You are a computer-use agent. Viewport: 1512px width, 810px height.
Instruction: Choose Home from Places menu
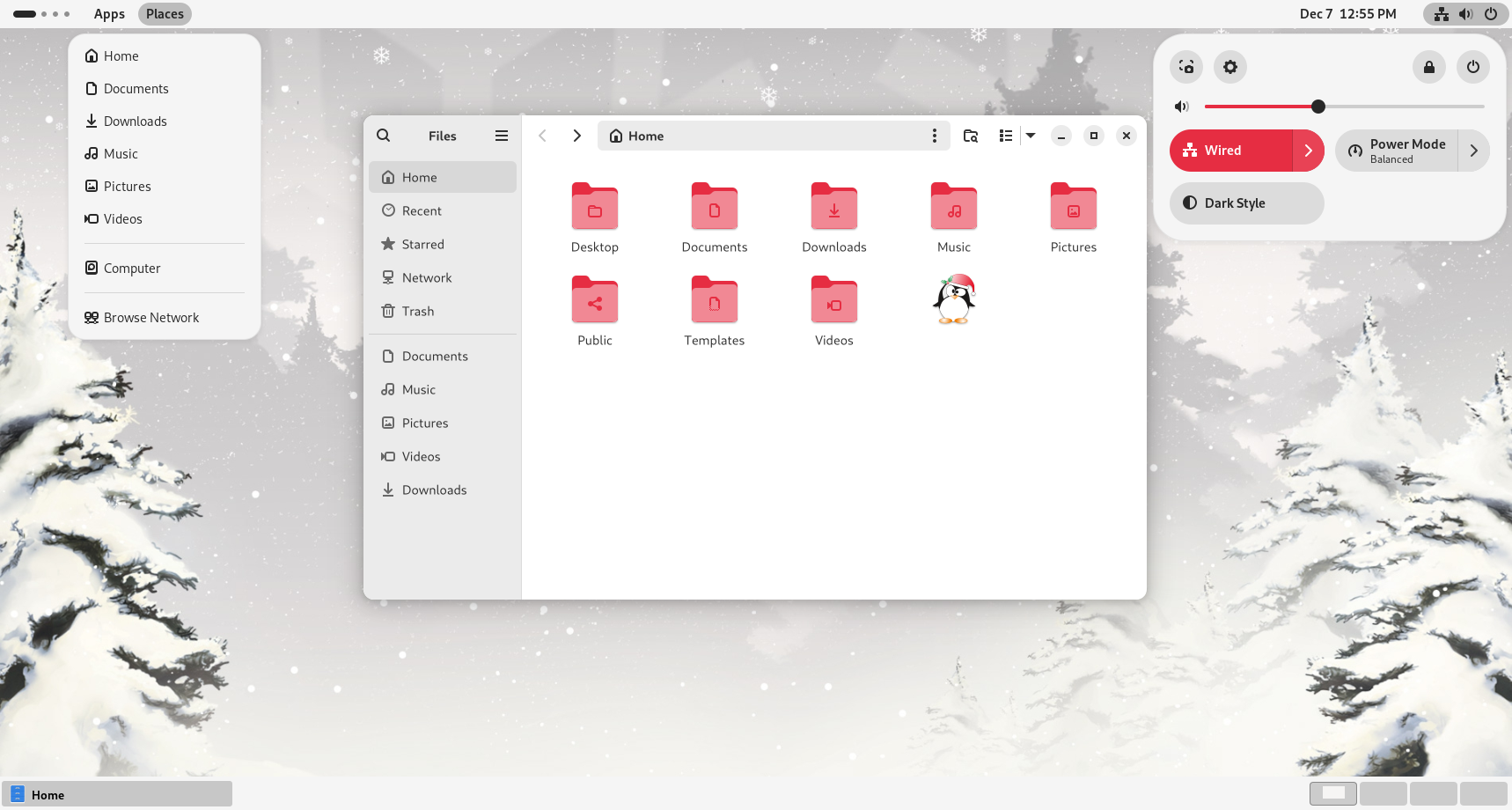[x=165, y=55]
